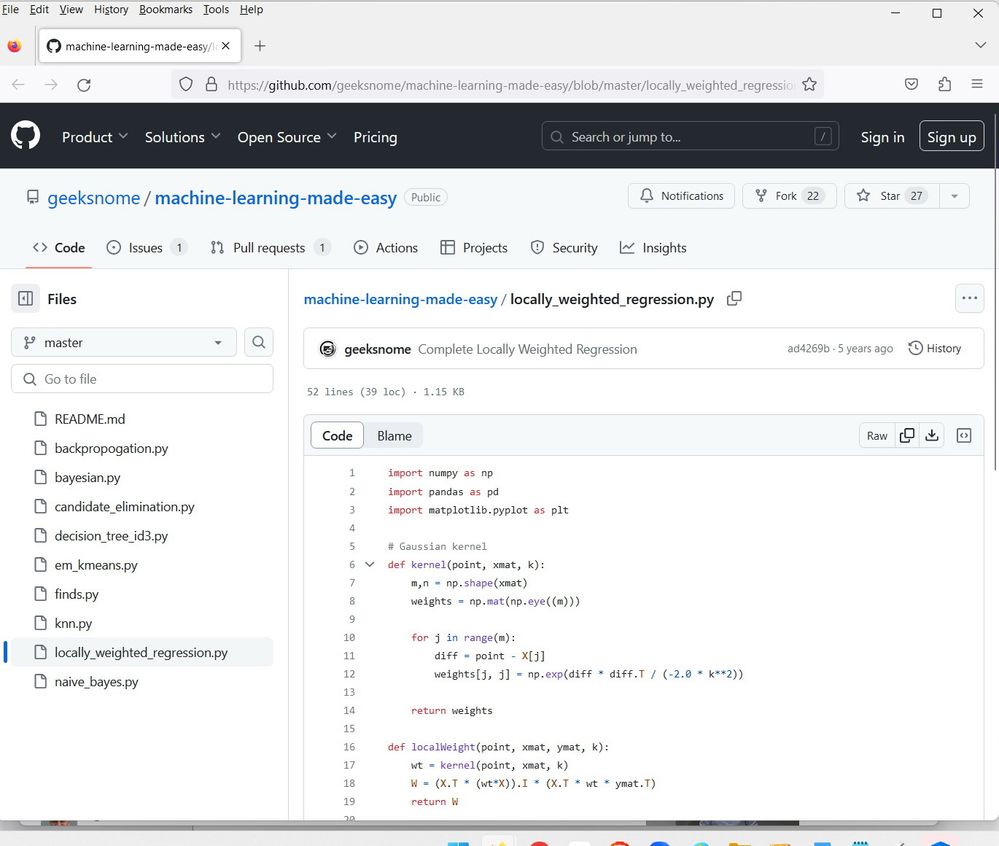Close the machine-learning-made-easy browser tab

226,46
